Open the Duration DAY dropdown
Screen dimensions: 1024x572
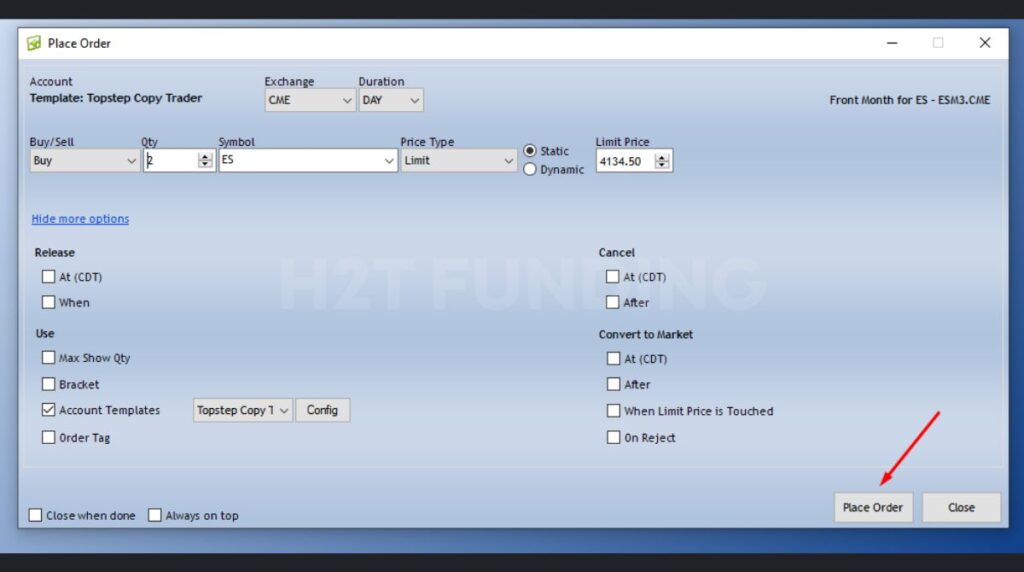[391, 100]
